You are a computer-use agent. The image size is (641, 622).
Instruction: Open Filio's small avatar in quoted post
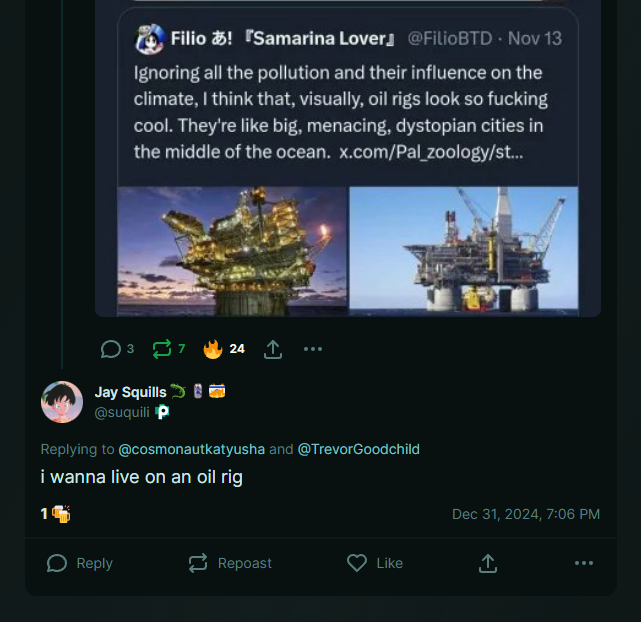point(149,39)
